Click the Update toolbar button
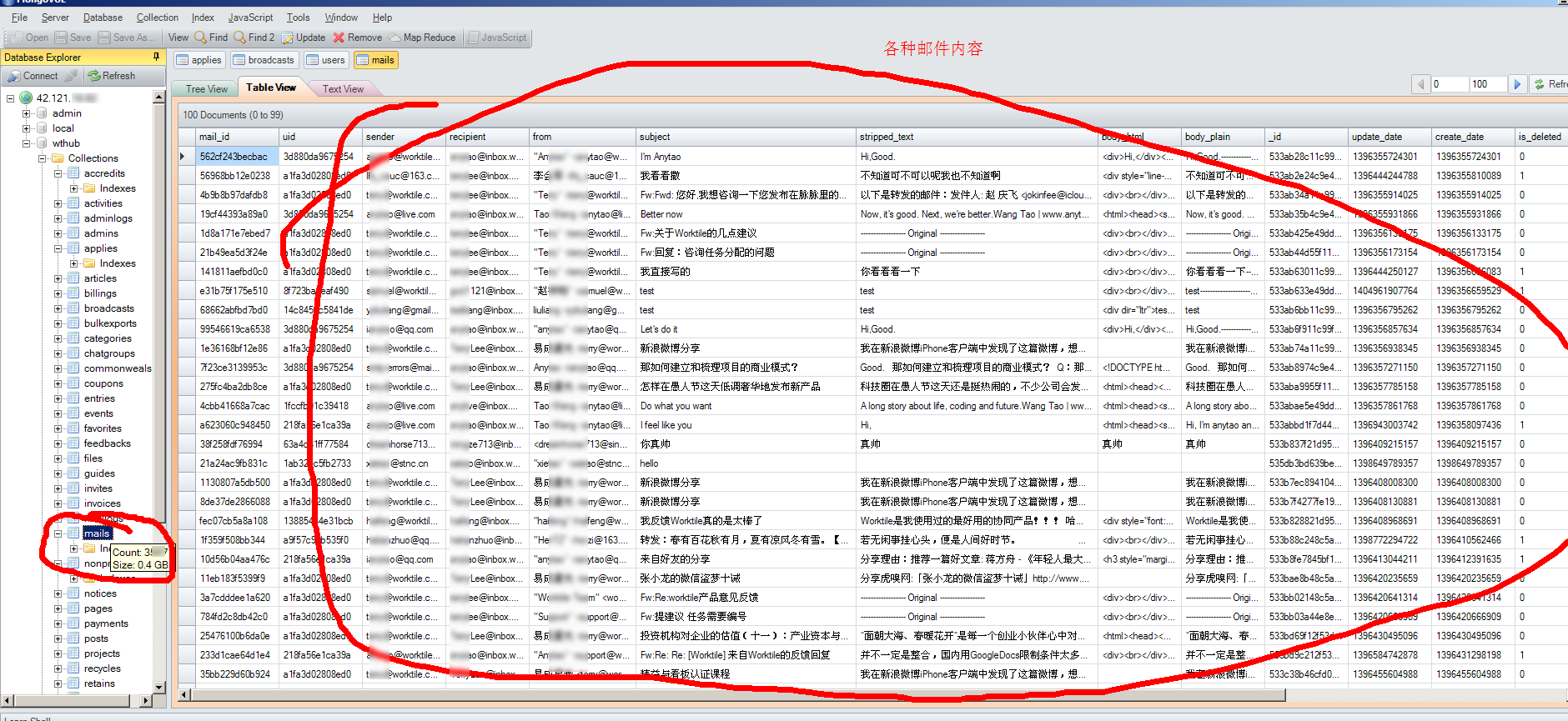This screenshot has width=1568, height=721. [304, 38]
